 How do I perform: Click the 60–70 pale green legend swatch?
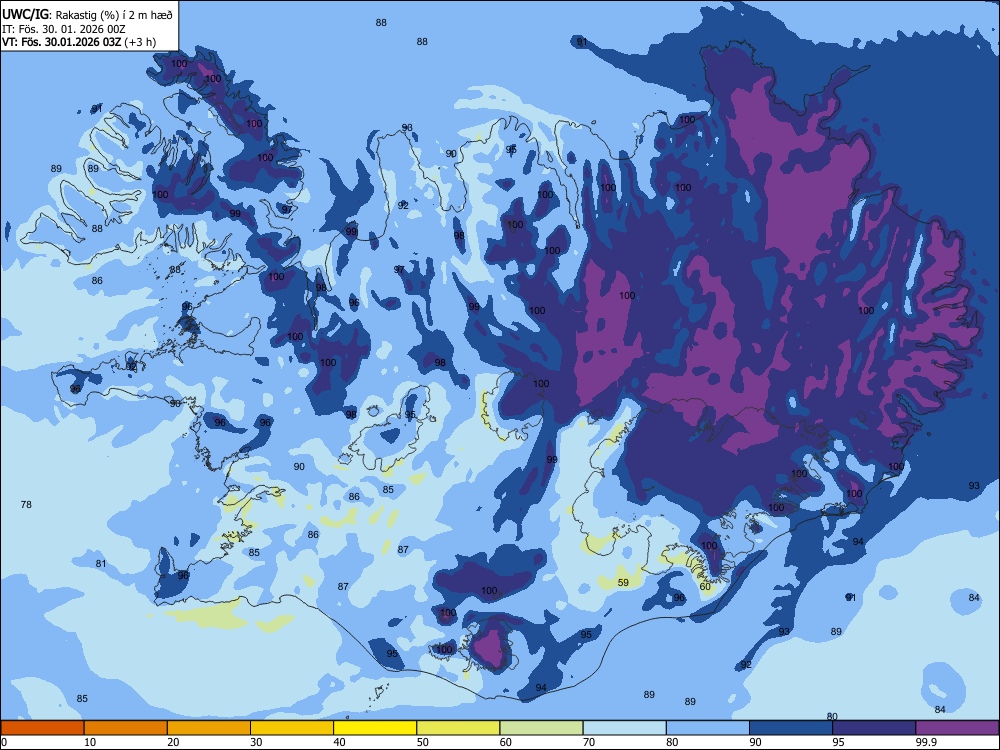click(x=541, y=728)
